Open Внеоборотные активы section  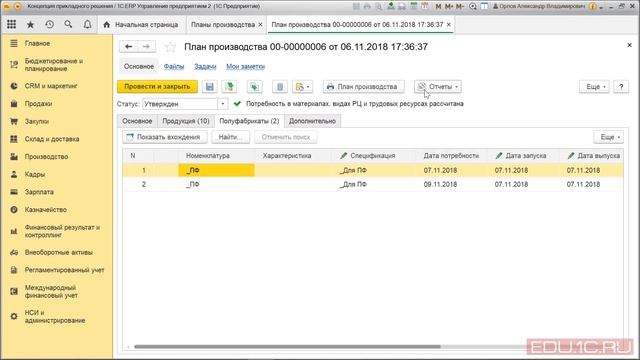point(57,252)
